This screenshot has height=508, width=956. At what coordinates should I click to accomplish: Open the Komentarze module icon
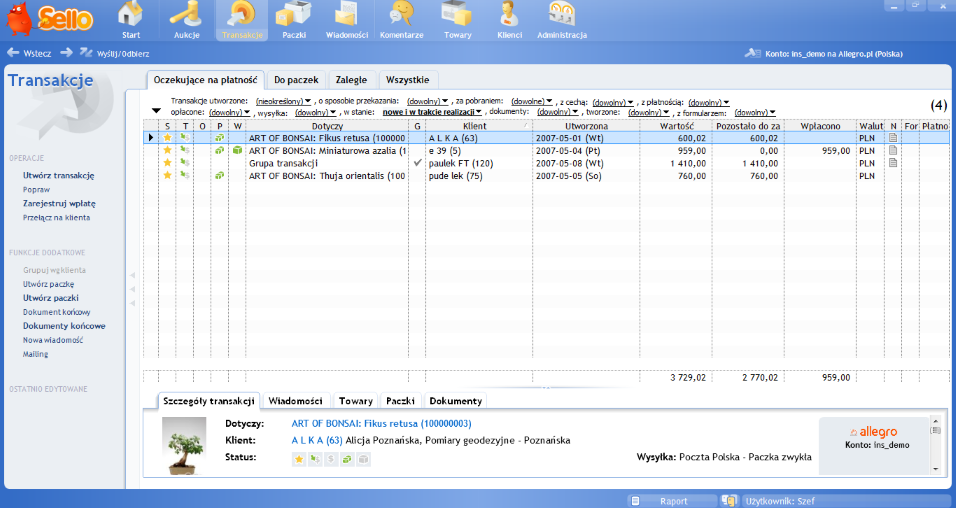402,20
